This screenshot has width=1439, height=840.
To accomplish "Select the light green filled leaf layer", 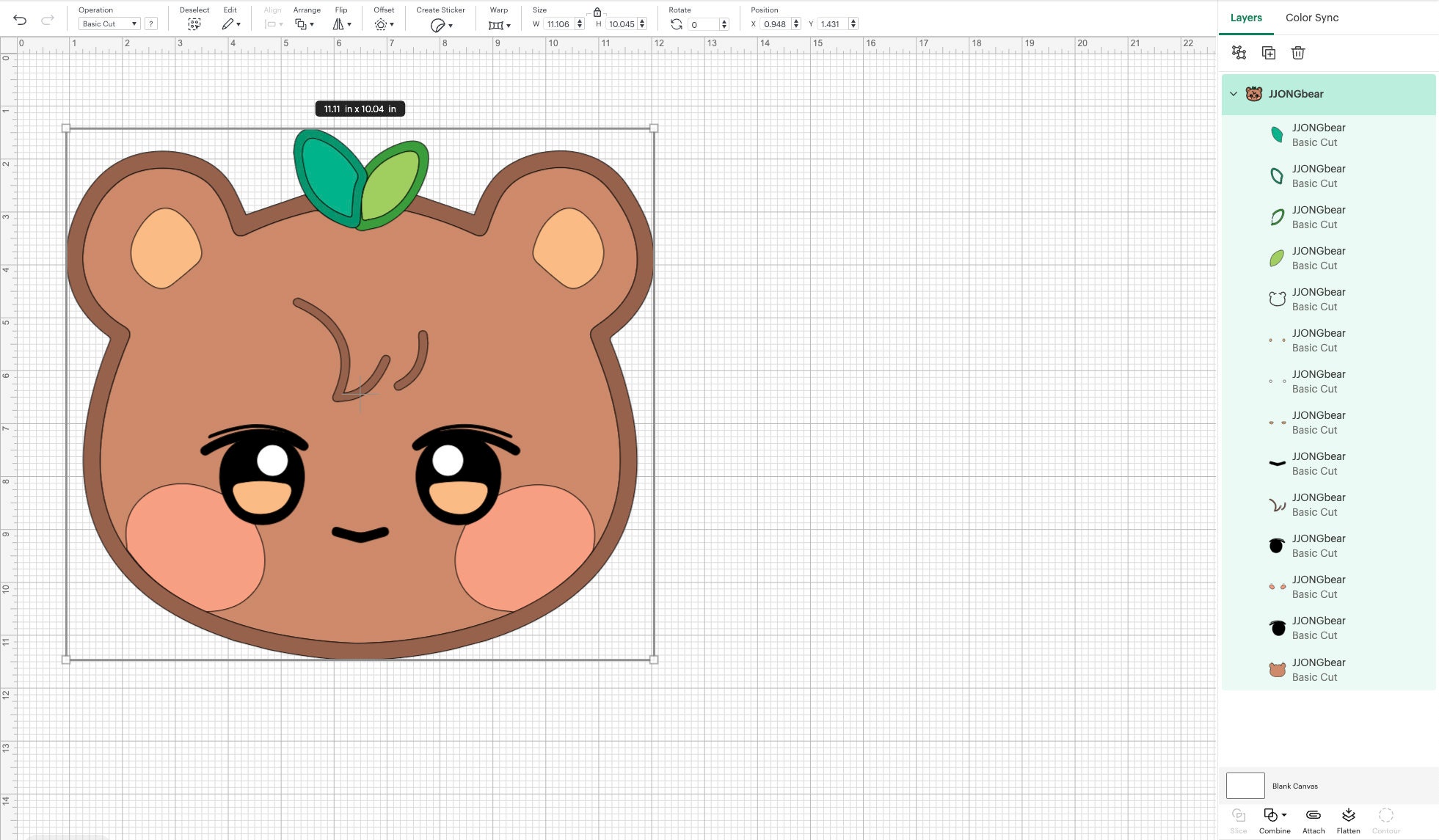I will tap(1328, 258).
